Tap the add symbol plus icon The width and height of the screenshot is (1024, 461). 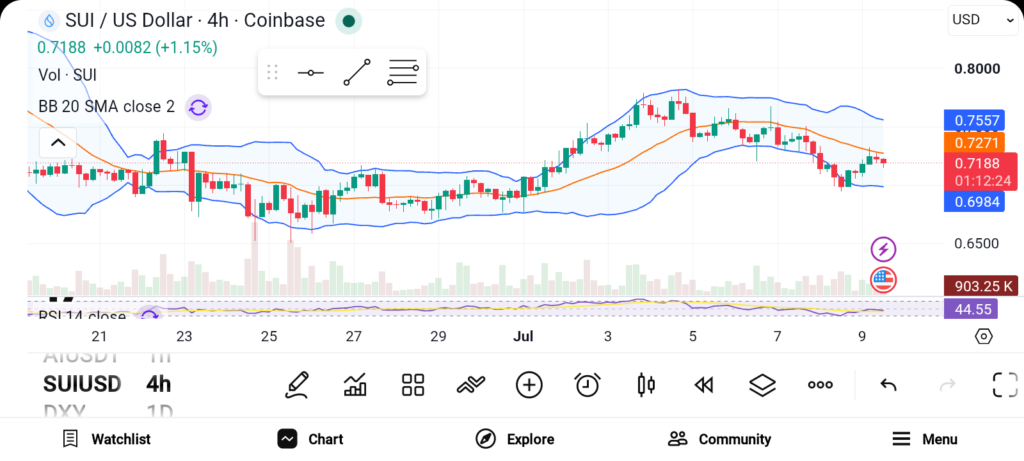coord(529,385)
